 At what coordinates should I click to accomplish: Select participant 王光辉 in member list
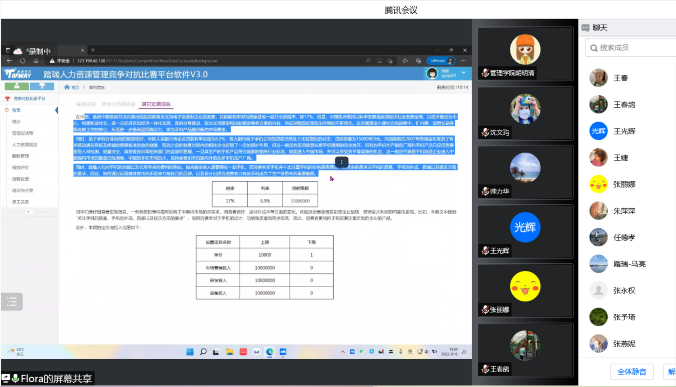625,131
